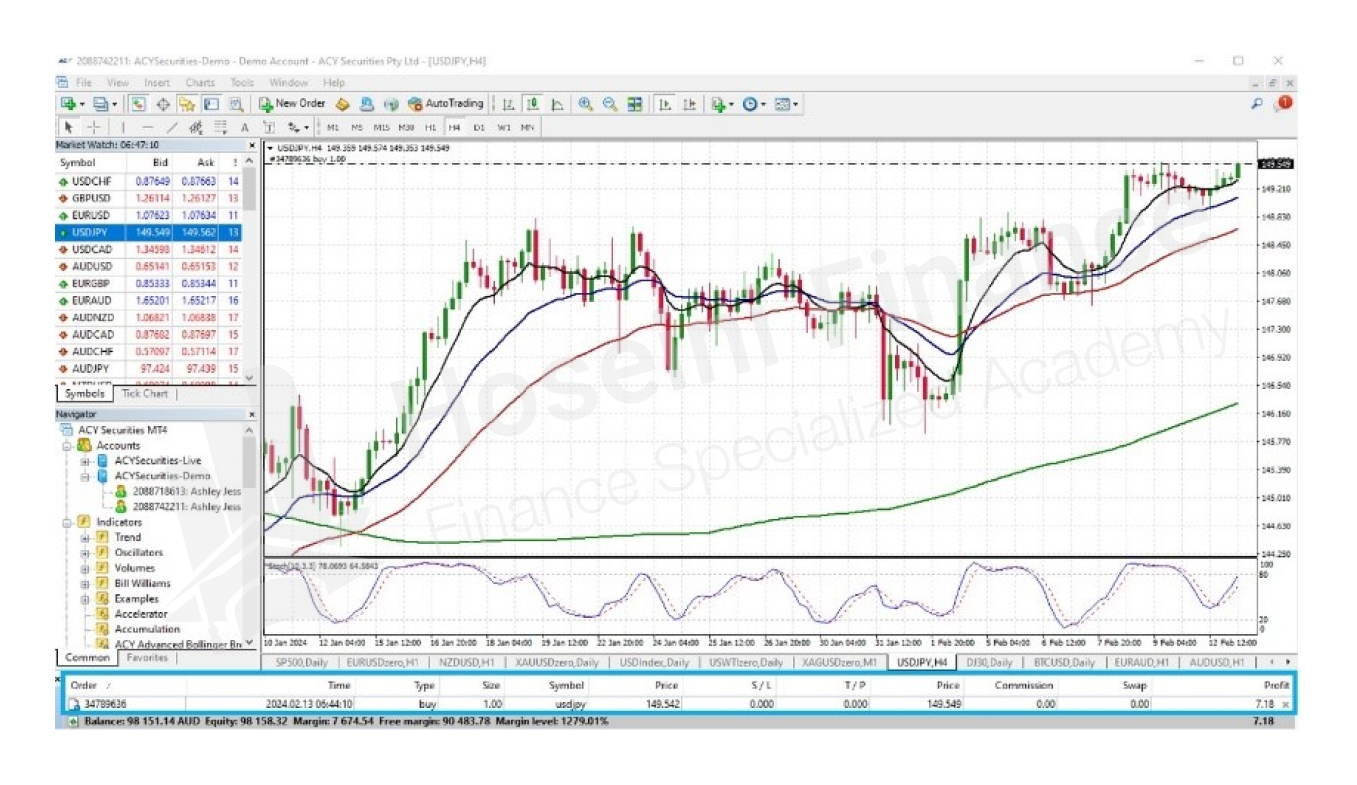This screenshot has width=1357, height=785.
Task: Open the Strategy Tester icon
Action: coord(236,103)
